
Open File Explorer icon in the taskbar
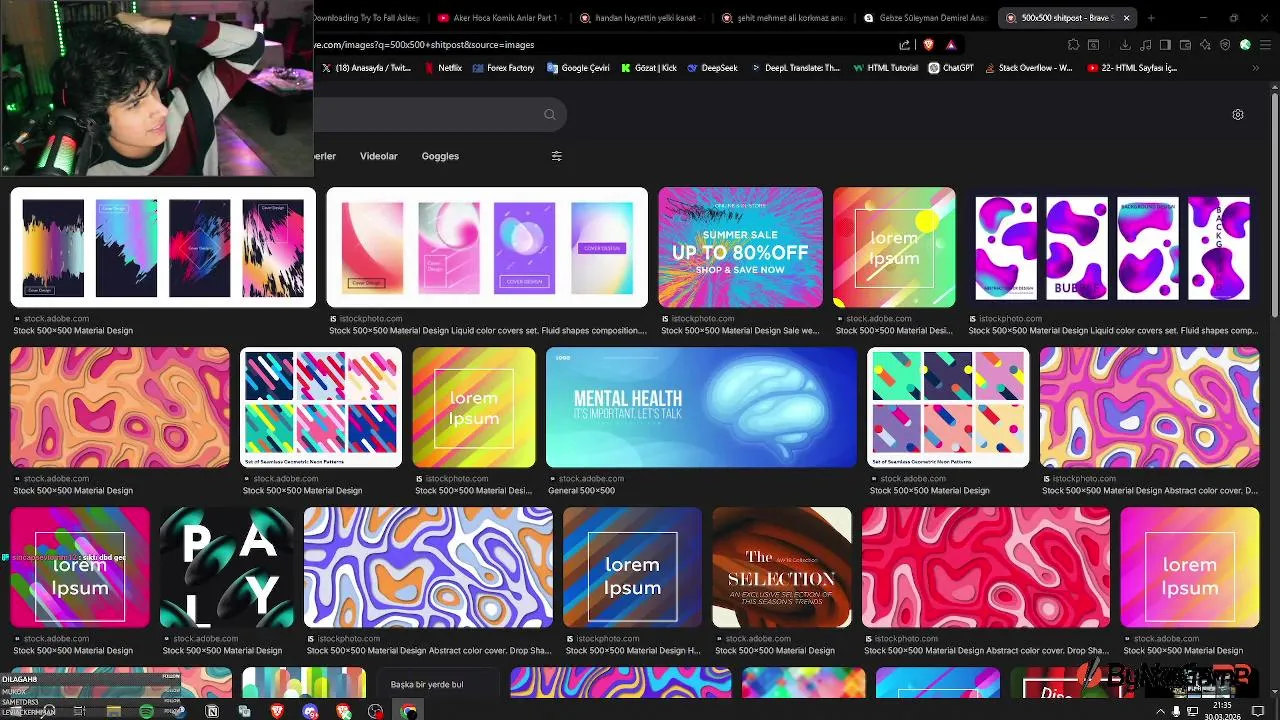click(113, 711)
